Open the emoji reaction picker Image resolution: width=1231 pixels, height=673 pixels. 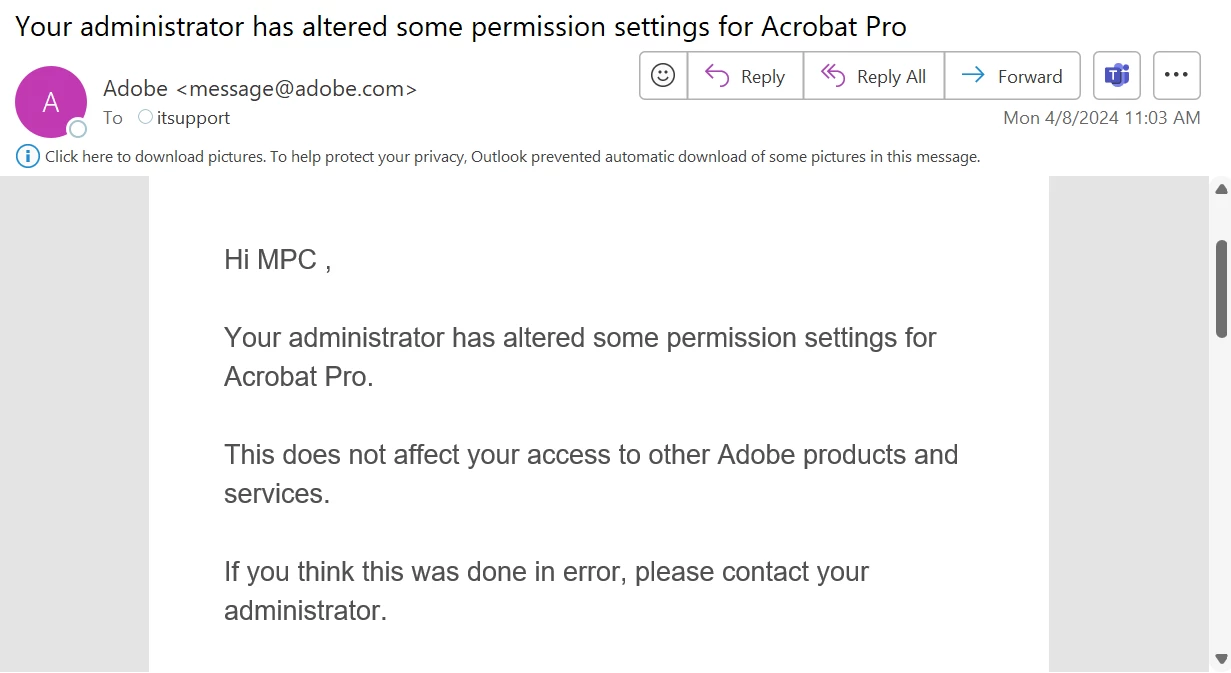[663, 76]
